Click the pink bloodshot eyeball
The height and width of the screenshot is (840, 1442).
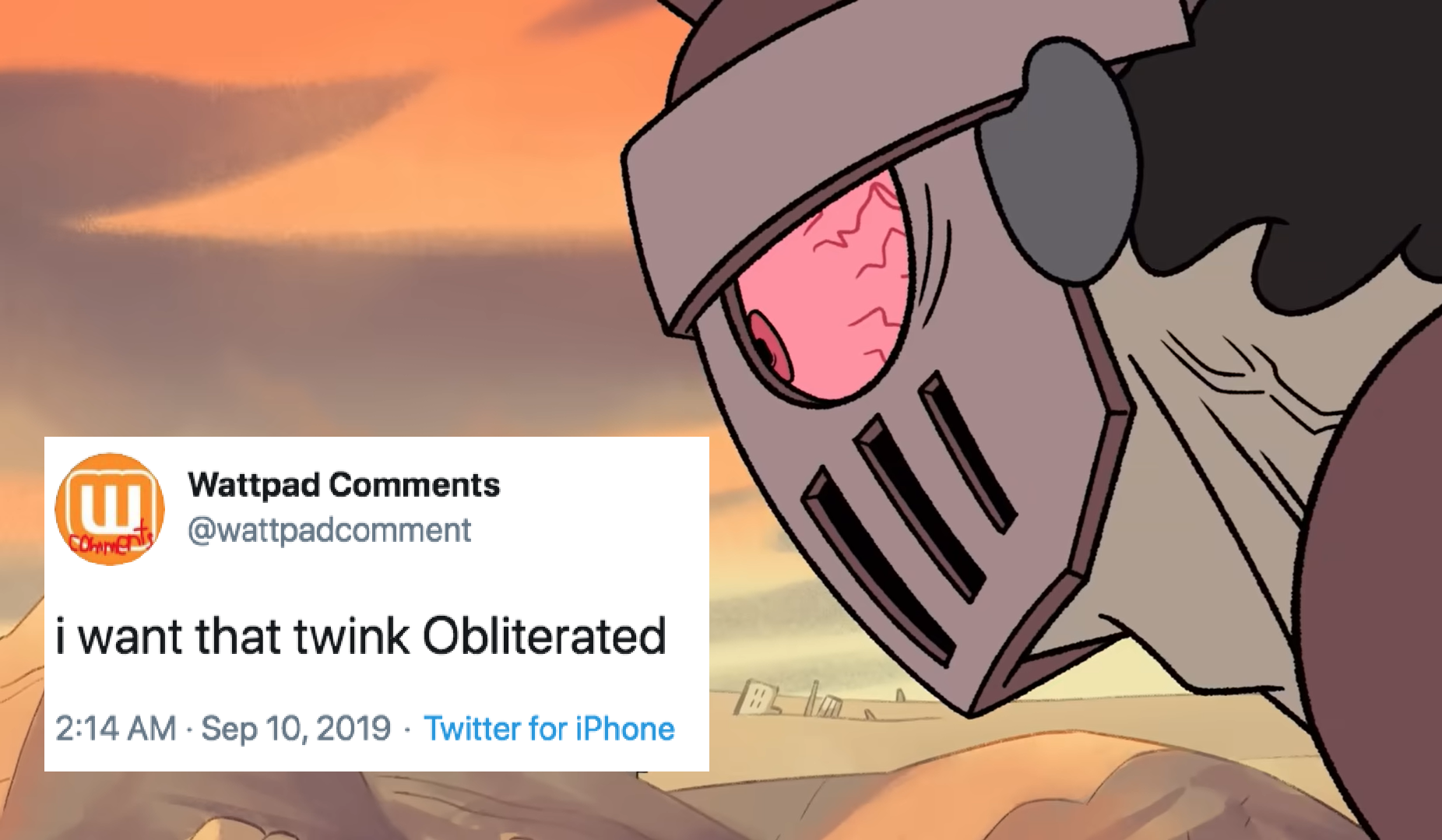[x=821, y=288]
